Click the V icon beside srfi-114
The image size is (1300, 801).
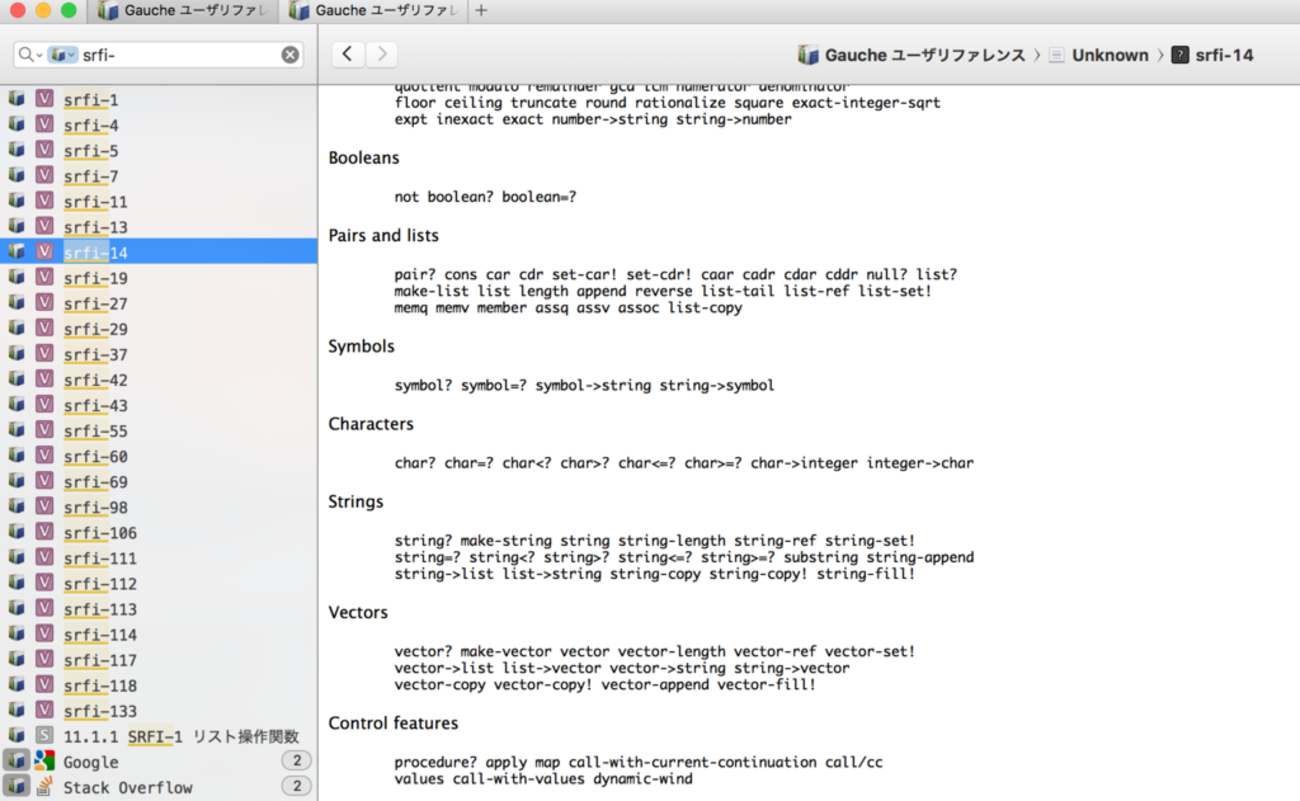pyautogui.click(x=44, y=634)
